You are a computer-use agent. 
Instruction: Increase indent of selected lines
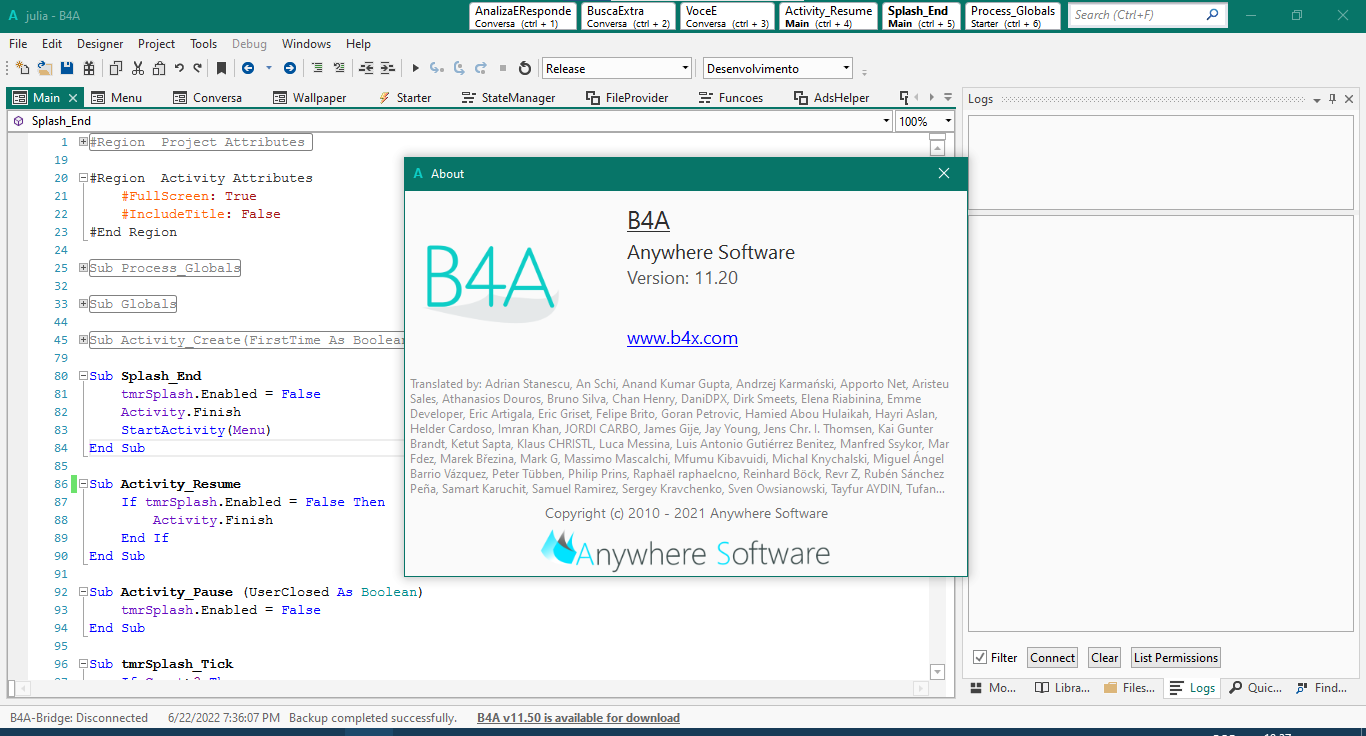click(x=388, y=68)
